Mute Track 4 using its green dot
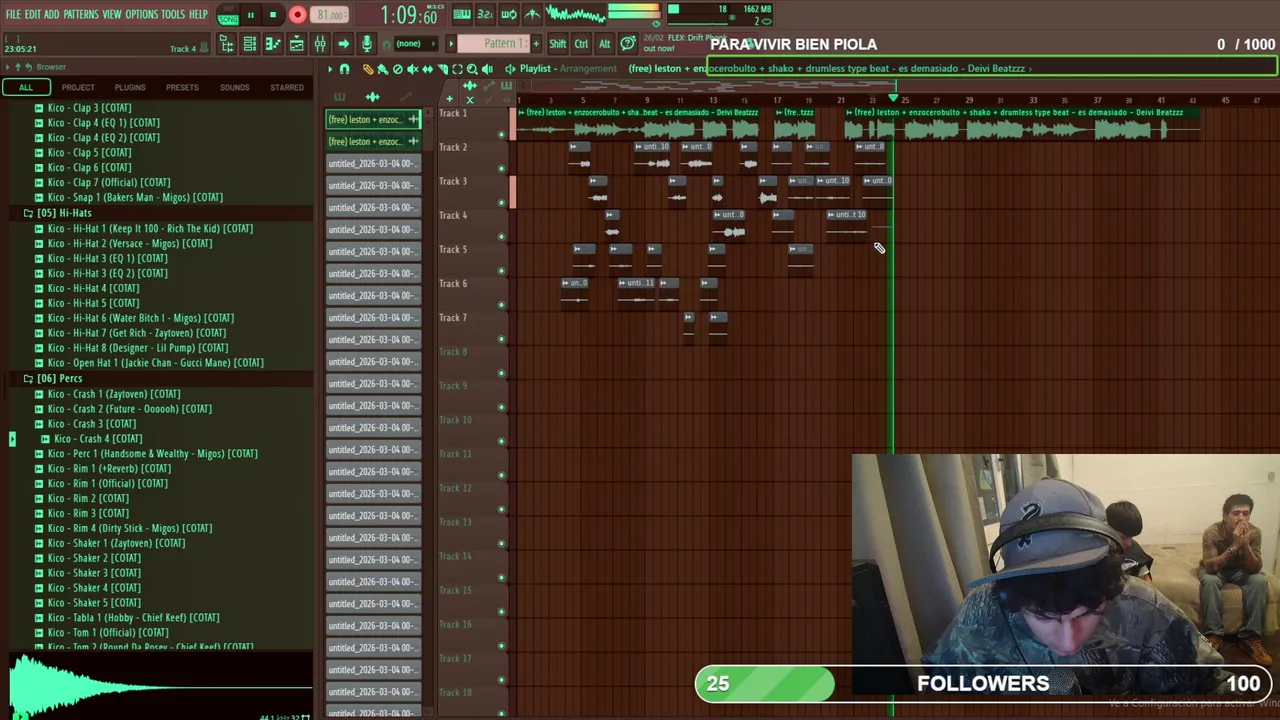Screen dimensions: 1280x720 (502, 237)
